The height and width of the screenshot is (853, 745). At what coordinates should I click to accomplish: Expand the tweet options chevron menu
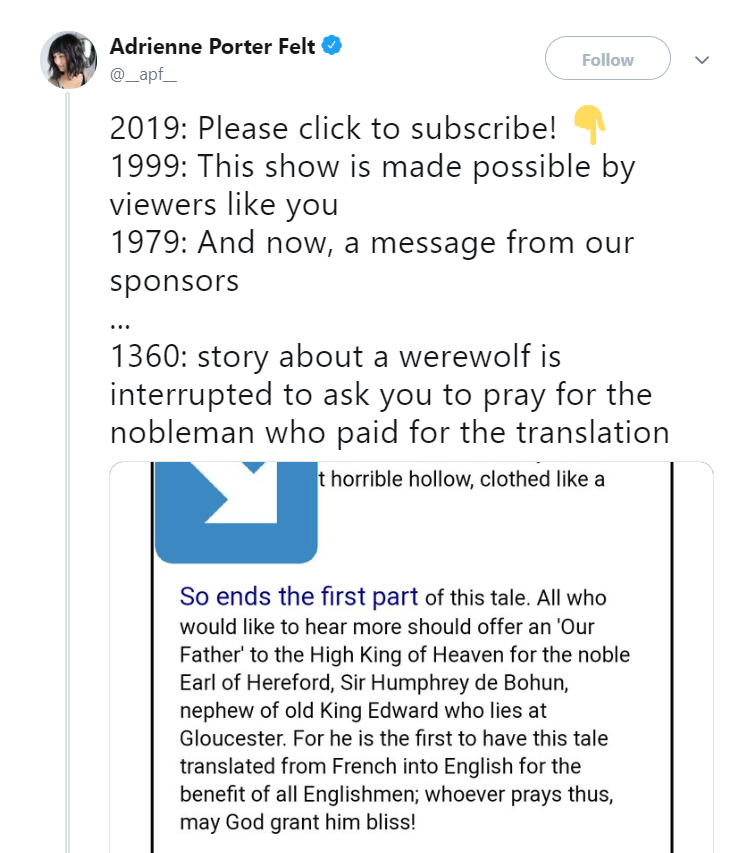click(702, 60)
